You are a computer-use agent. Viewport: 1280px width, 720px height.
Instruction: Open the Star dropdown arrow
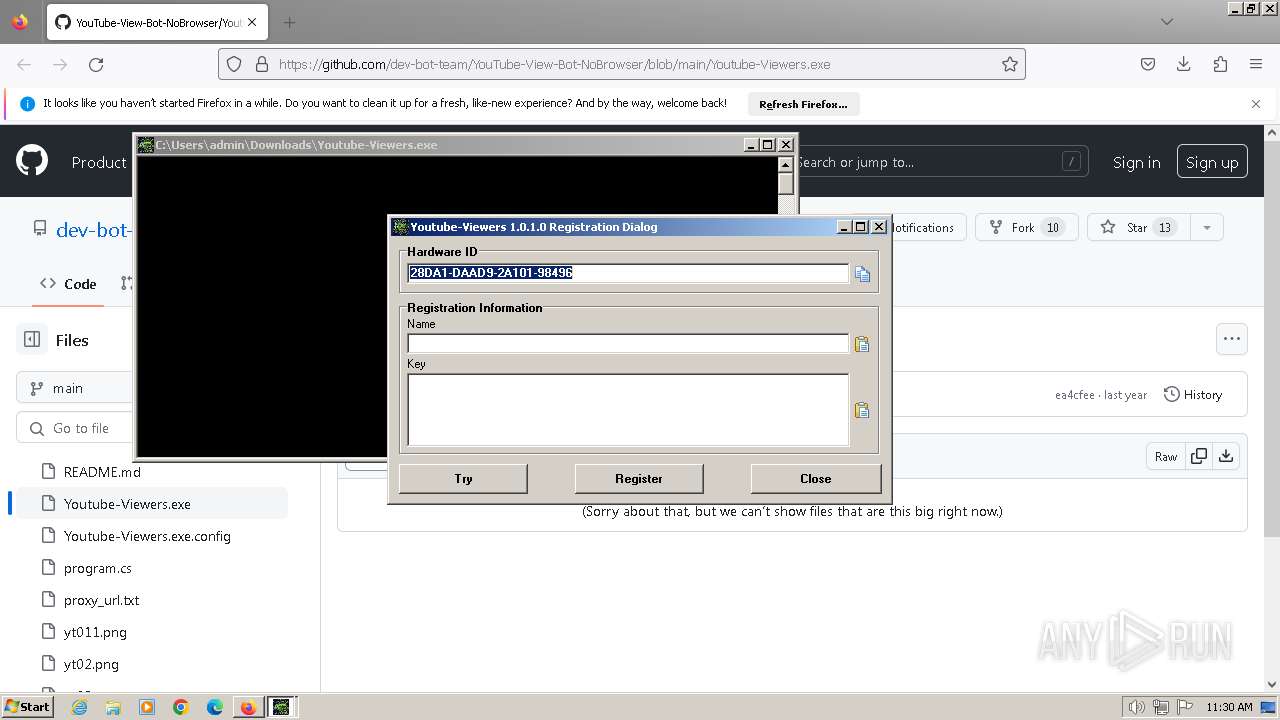point(1206,227)
